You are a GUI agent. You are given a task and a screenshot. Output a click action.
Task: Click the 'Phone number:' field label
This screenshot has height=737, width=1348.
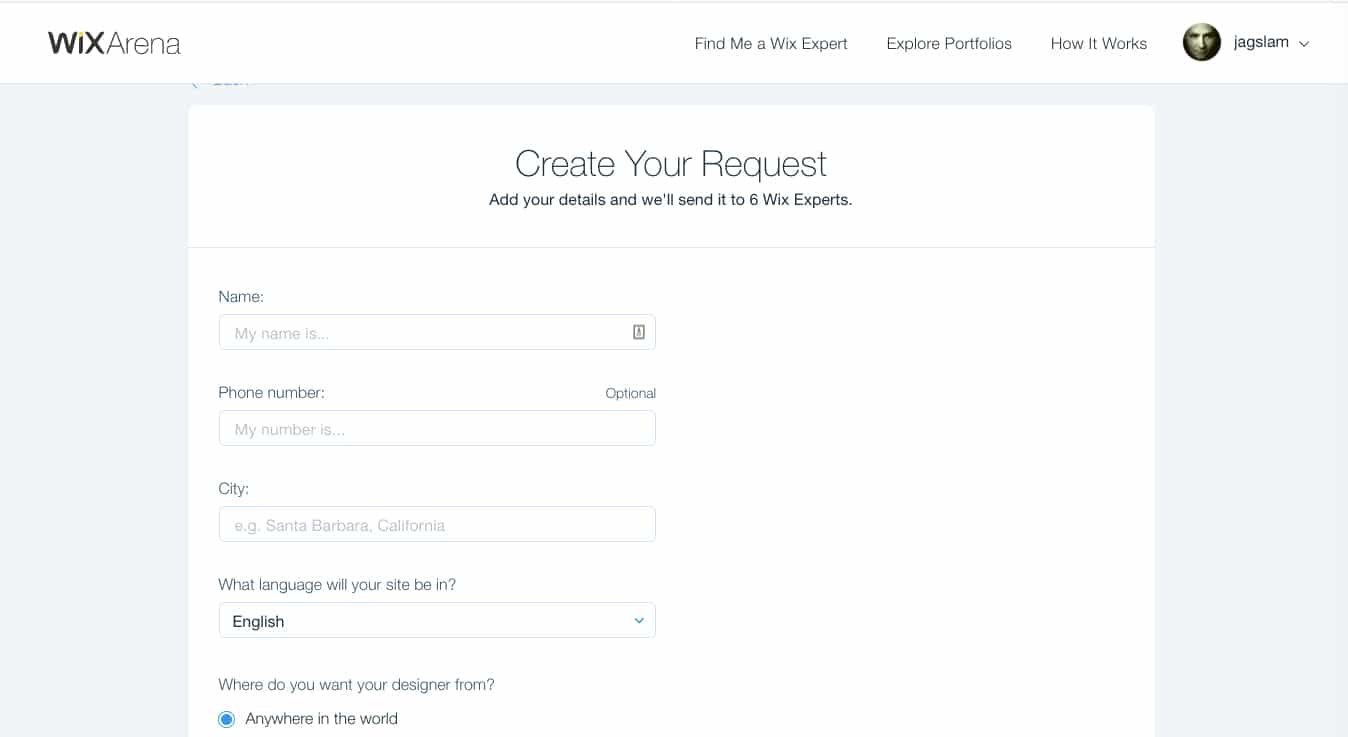(271, 392)
